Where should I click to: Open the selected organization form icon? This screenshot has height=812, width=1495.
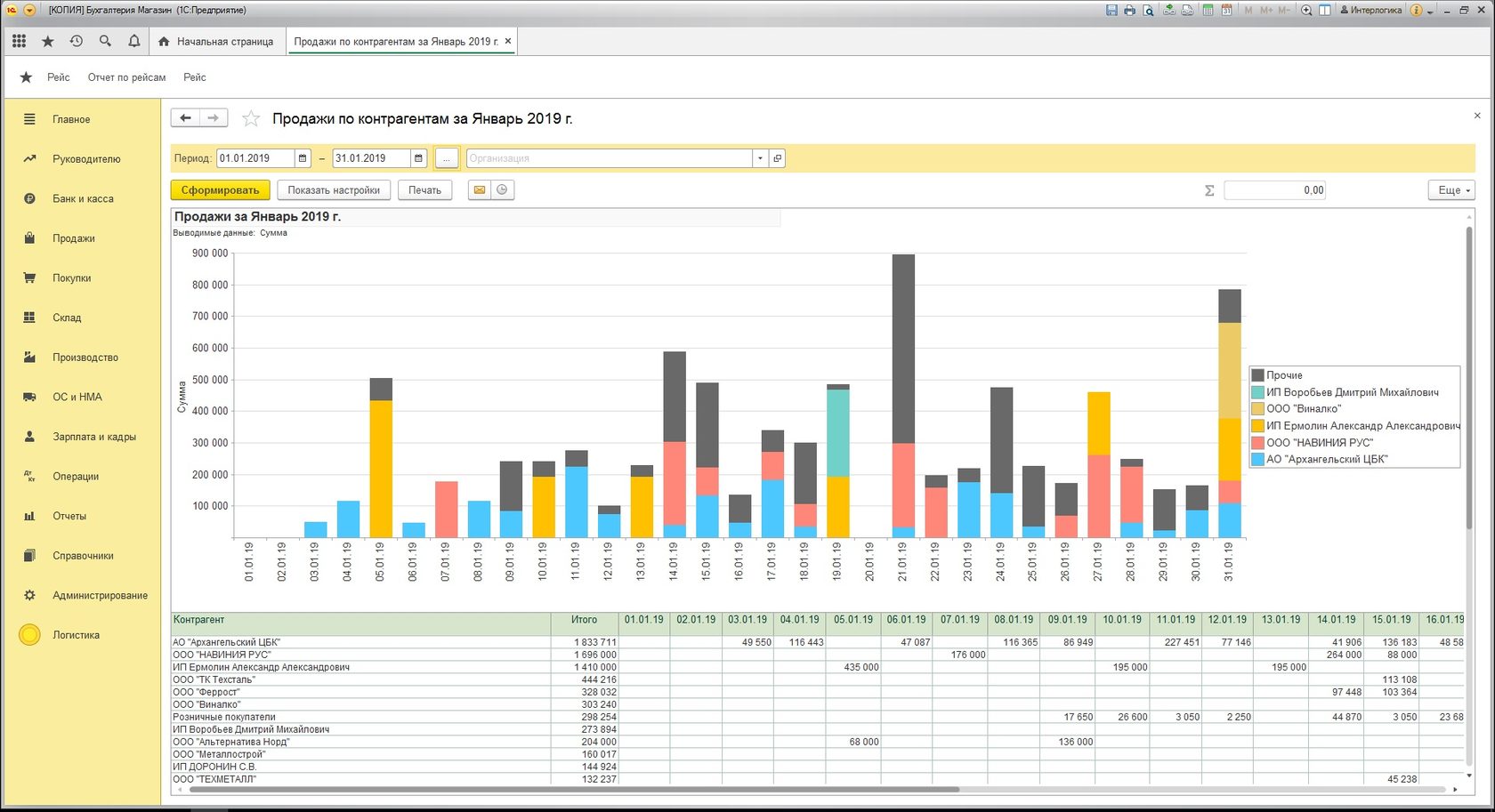point(777,158)
